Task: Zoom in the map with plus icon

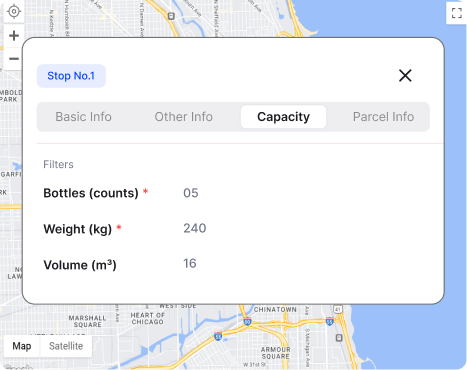Action: (x=14, y=36)
